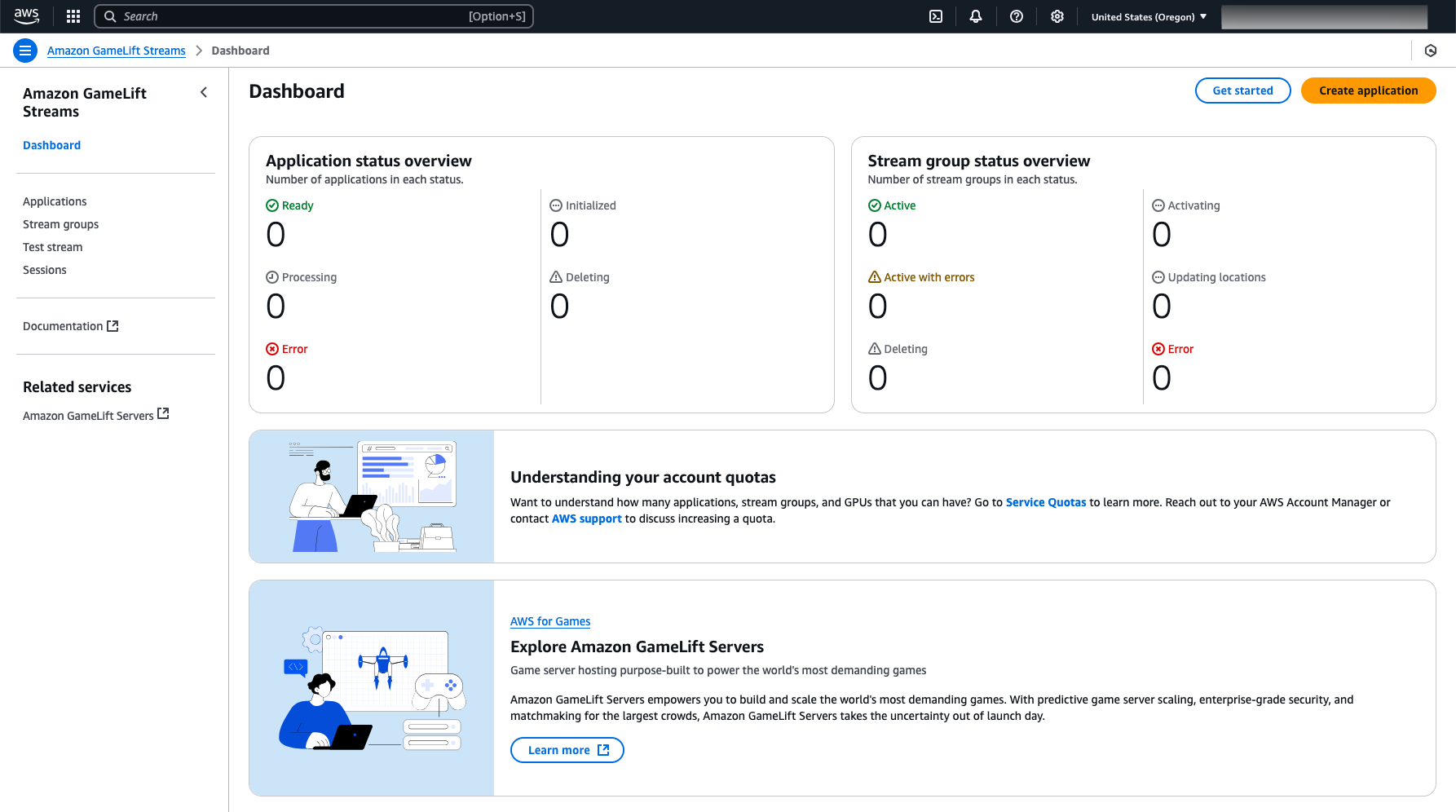The image size is (1456, 812).
Task: Click the Amazon GameLift Streams breadcrumb
Action: [x=117, y=51]
